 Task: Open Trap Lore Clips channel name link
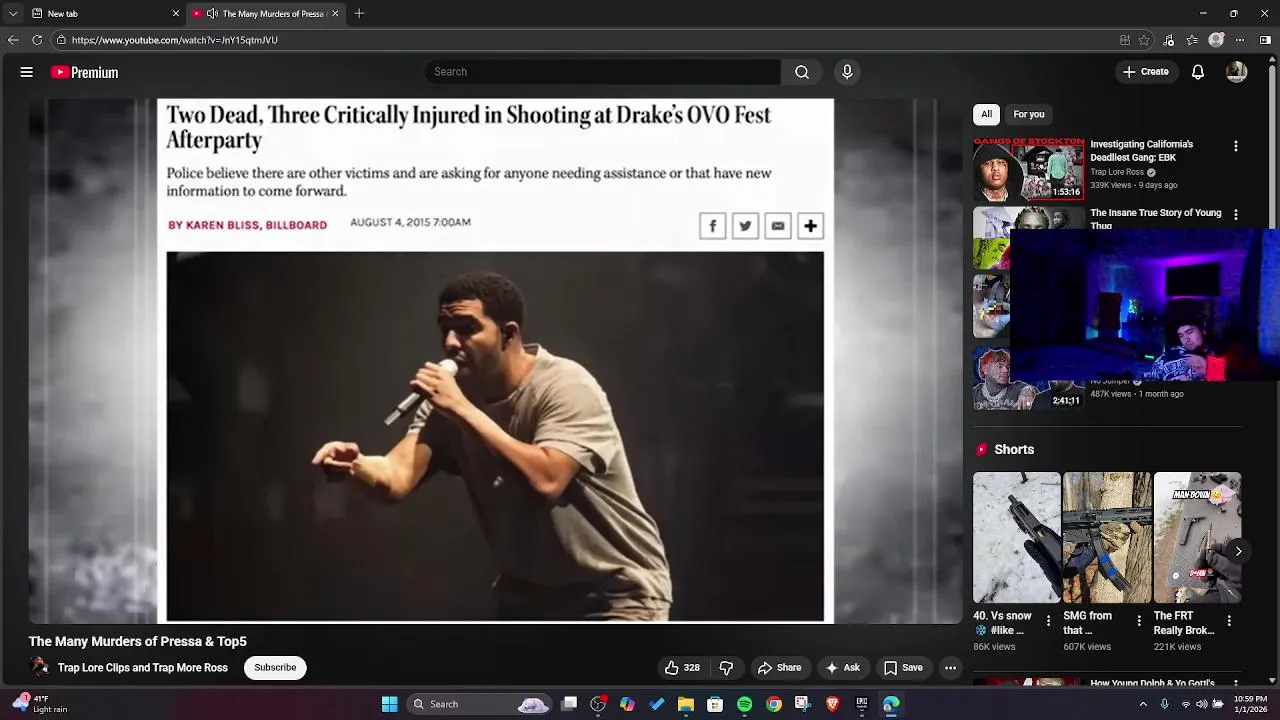(143, 668)
